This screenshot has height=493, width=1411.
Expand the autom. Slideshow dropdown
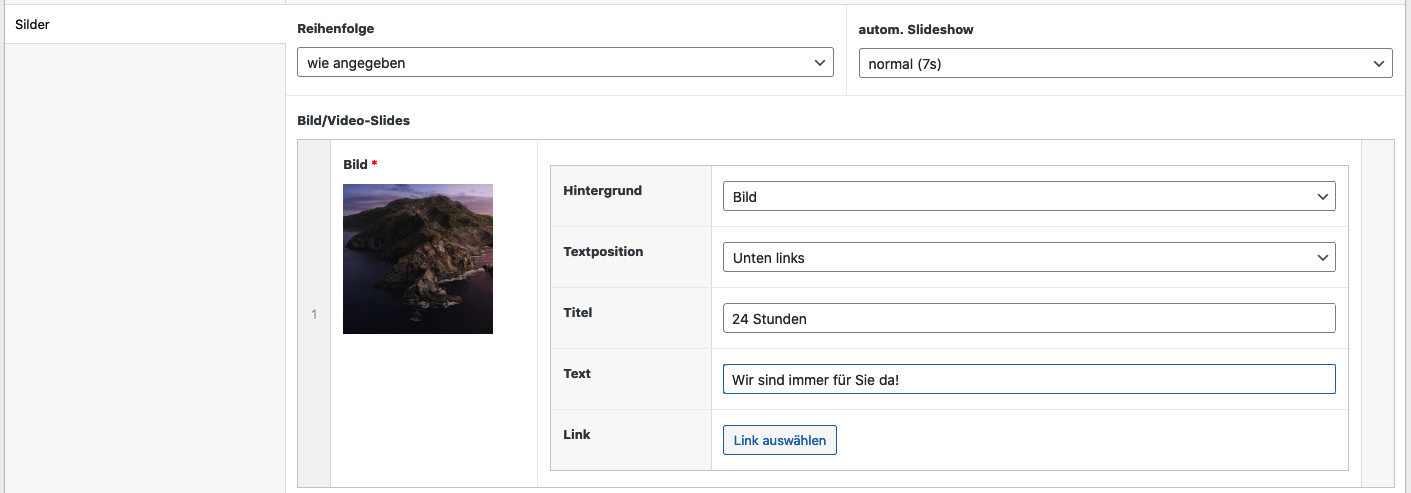(x=1125, y=64)
